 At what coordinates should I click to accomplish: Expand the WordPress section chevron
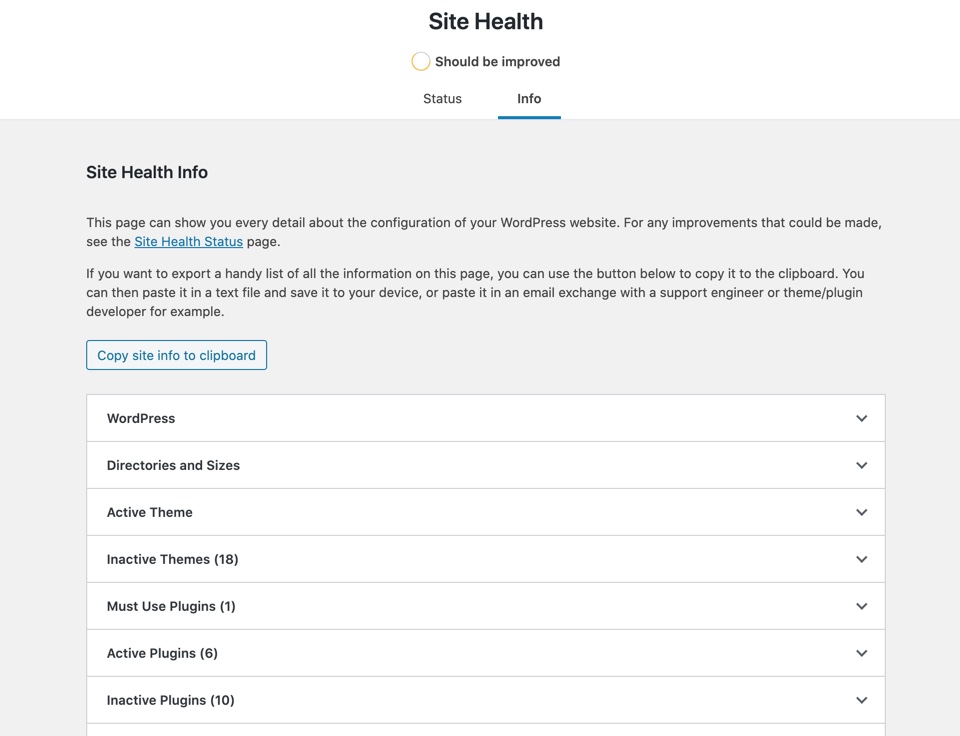(x=861, y=418)
